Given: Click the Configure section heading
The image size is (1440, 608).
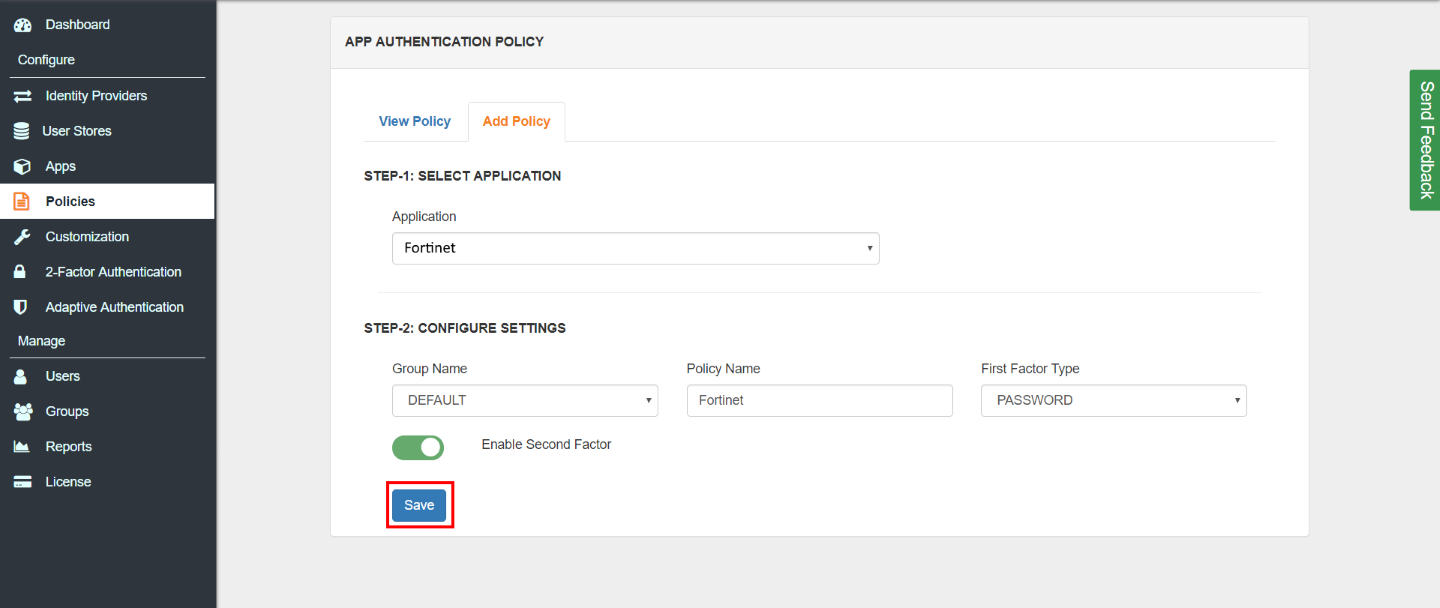Looking at the screenshot, I should tap(46, 60).
